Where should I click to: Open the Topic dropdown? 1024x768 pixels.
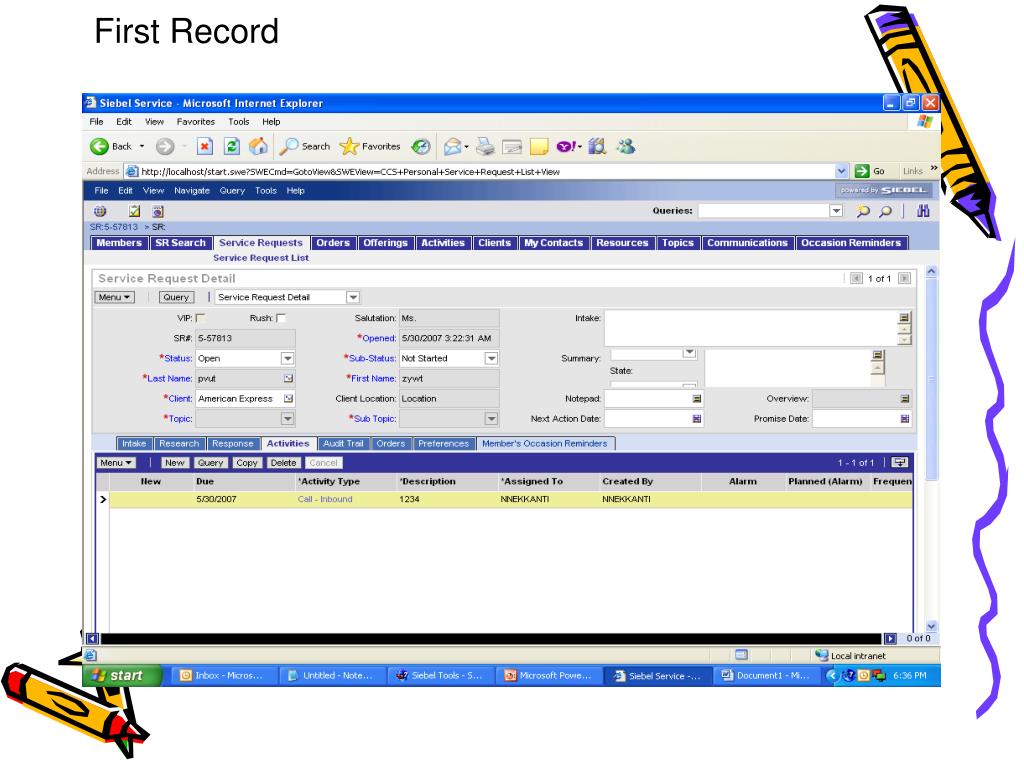coord(287,419)
